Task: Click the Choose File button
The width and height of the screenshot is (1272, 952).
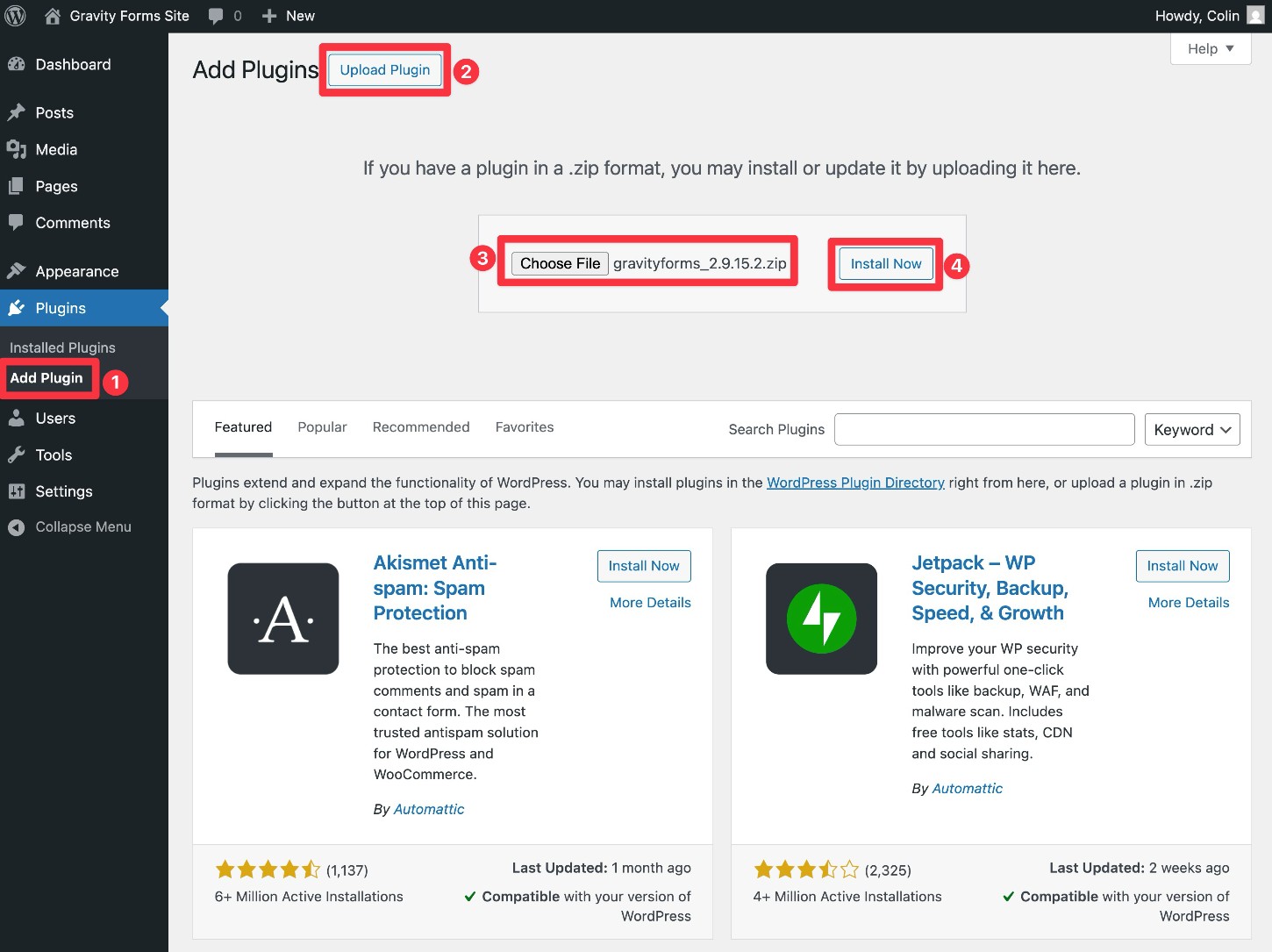Action: (560, 263)
